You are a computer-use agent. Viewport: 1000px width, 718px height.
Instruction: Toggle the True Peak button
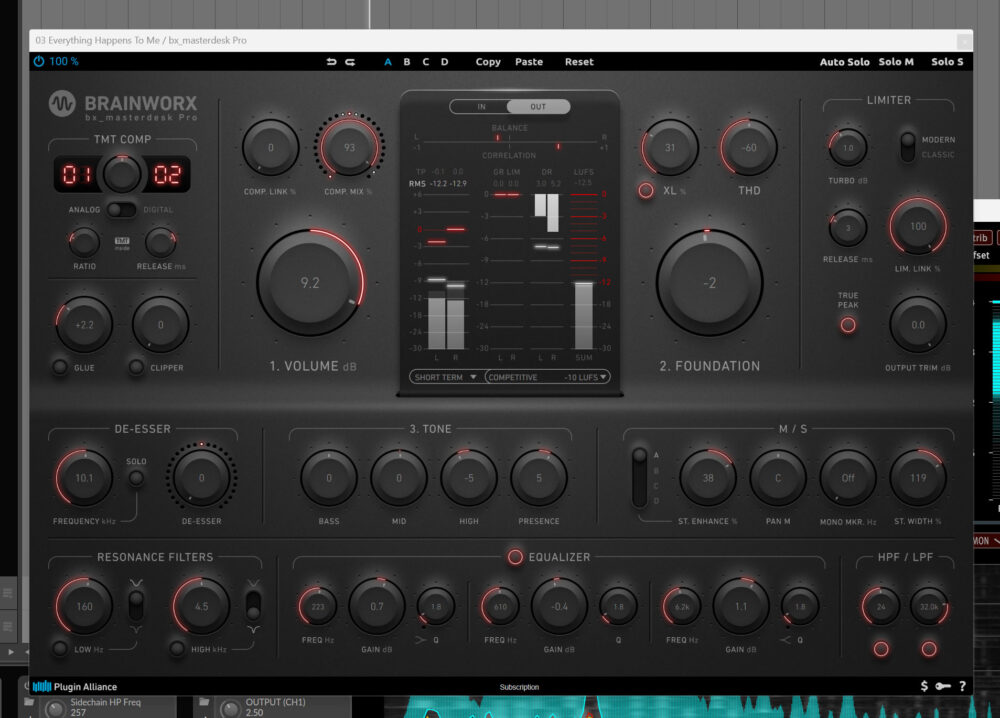click(848, 325)
